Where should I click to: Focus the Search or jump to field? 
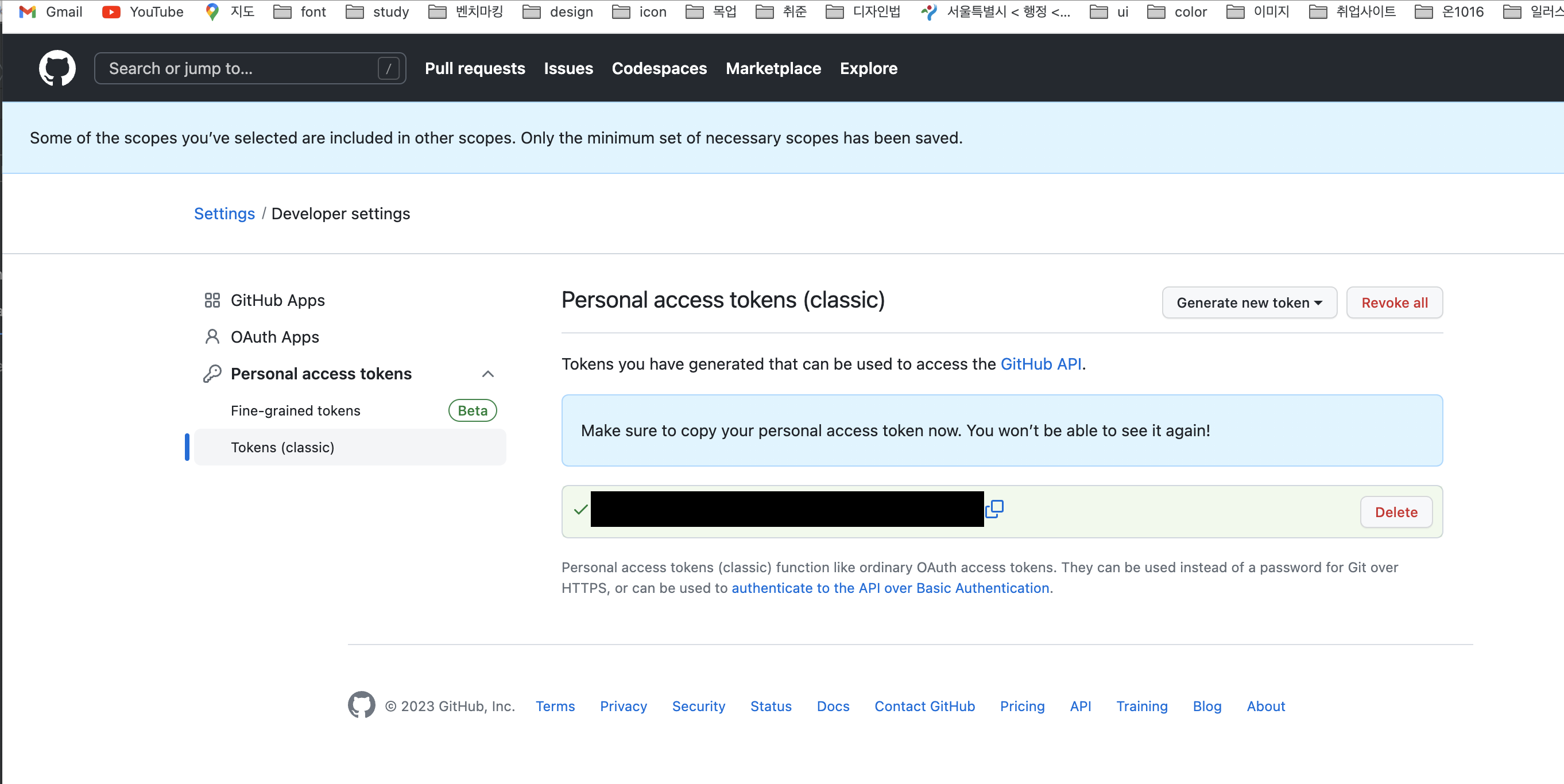[250, 68]
